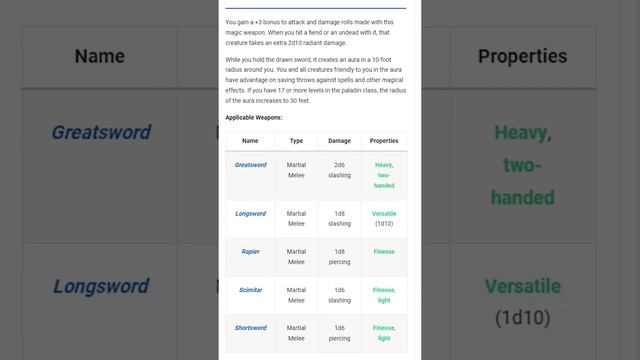This screenshot has width=640, height=360.
Task: Open the Rapier weapon link
Action: (250, 251)
